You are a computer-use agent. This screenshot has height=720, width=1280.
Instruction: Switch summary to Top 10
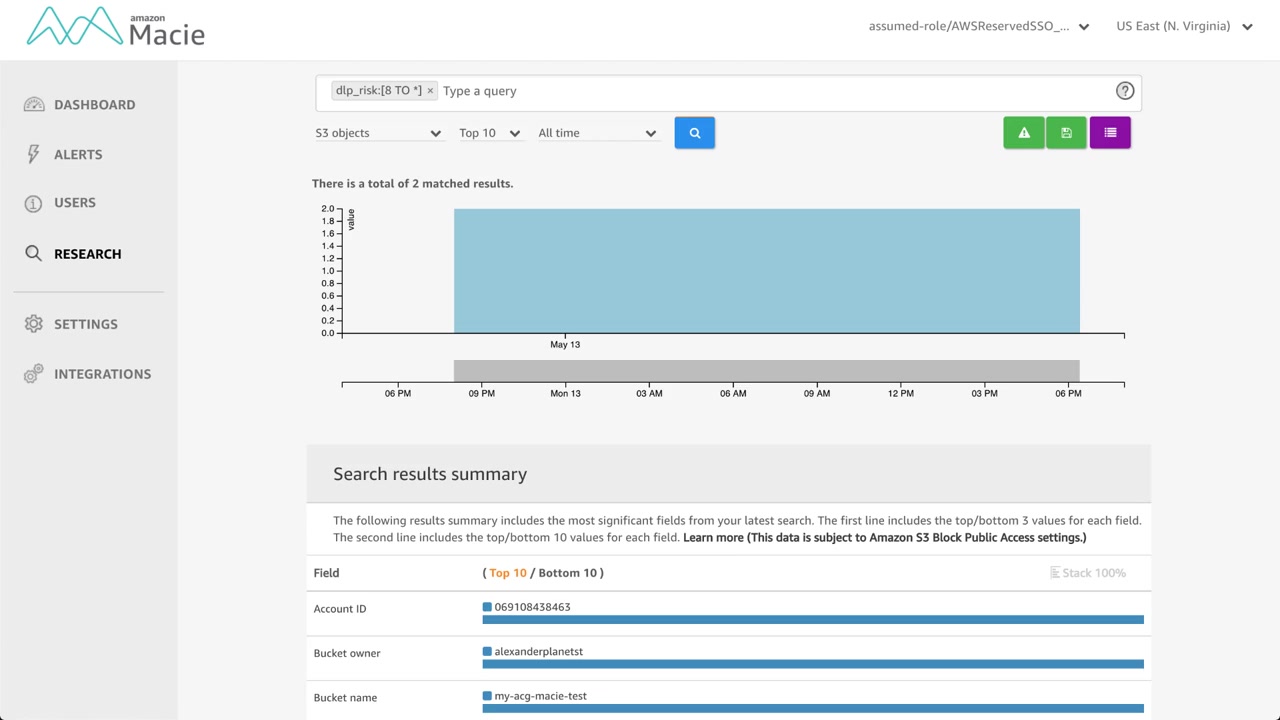(x=508, y=573)
